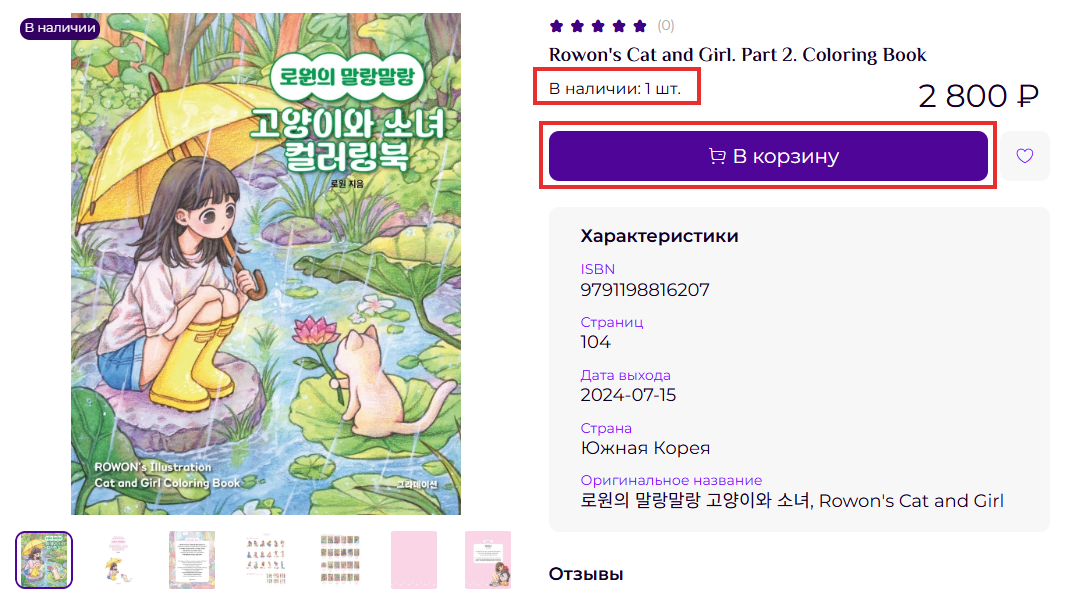The height and width of the screenshot is (599, 1070).
Task: View the description page thumbnail
Action: (x=192, y=560)
